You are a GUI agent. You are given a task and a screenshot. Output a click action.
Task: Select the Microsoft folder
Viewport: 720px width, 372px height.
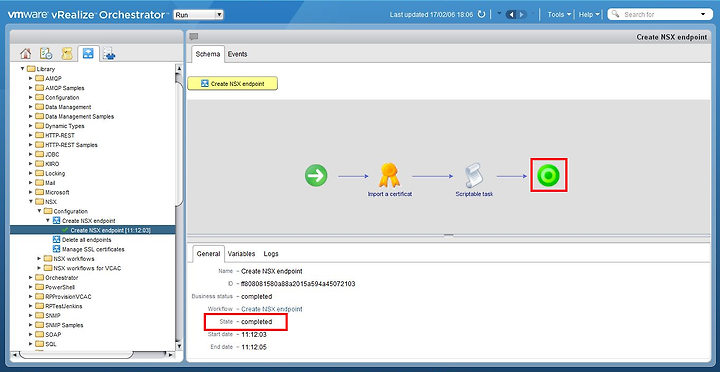(57, 192)
